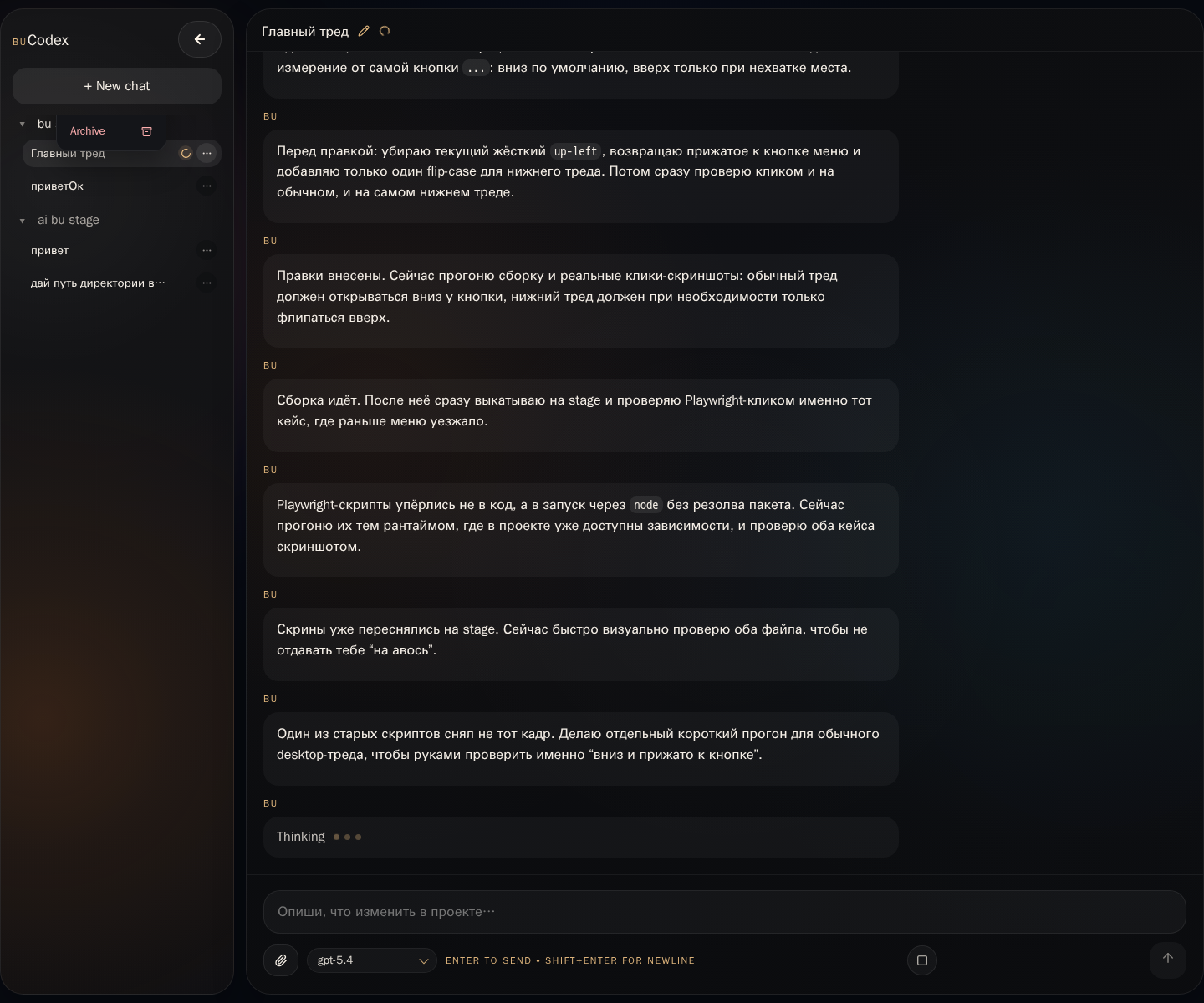Screen dimensions: 1204x1003
Task: Click the message input field
Action: (x=724, y=912)
